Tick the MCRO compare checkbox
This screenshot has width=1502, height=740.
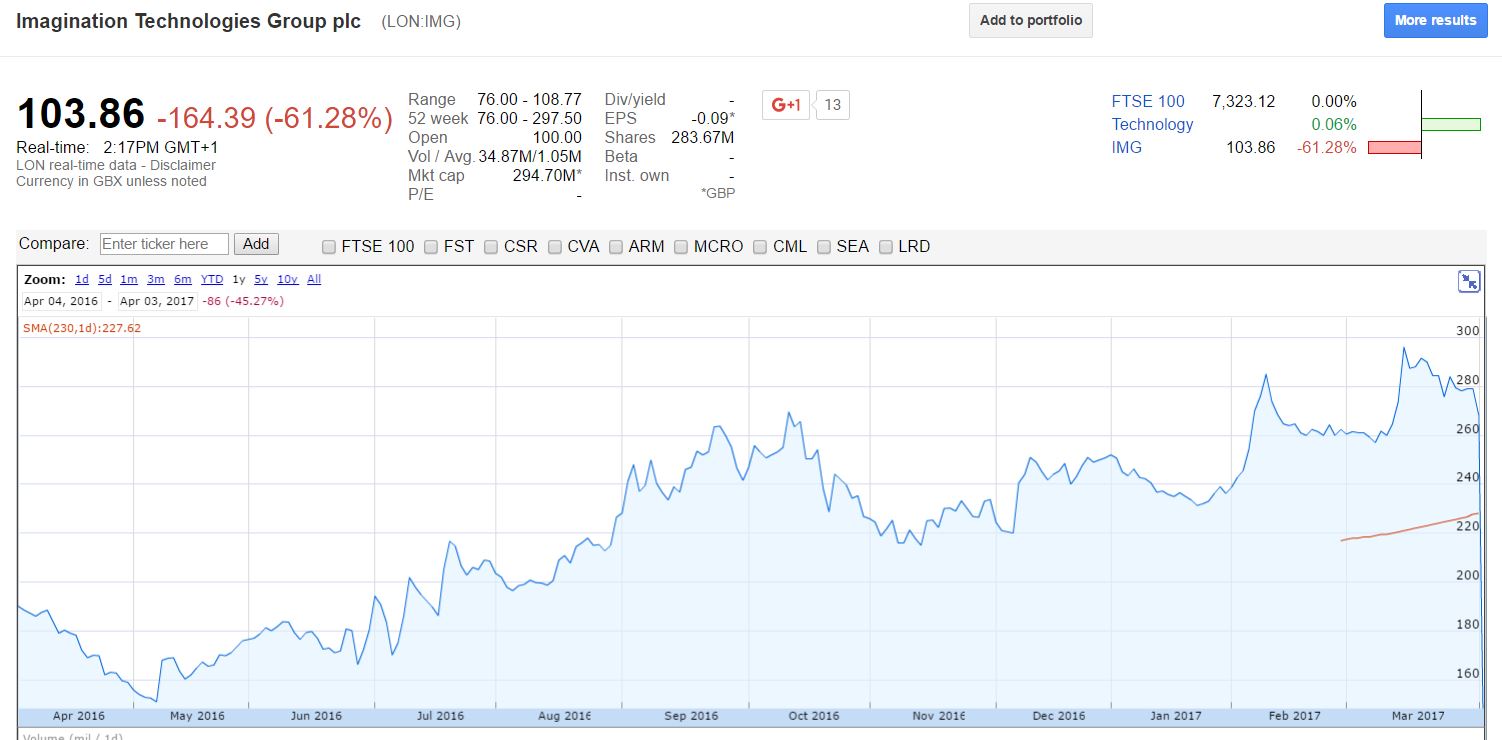pos(681,247)
